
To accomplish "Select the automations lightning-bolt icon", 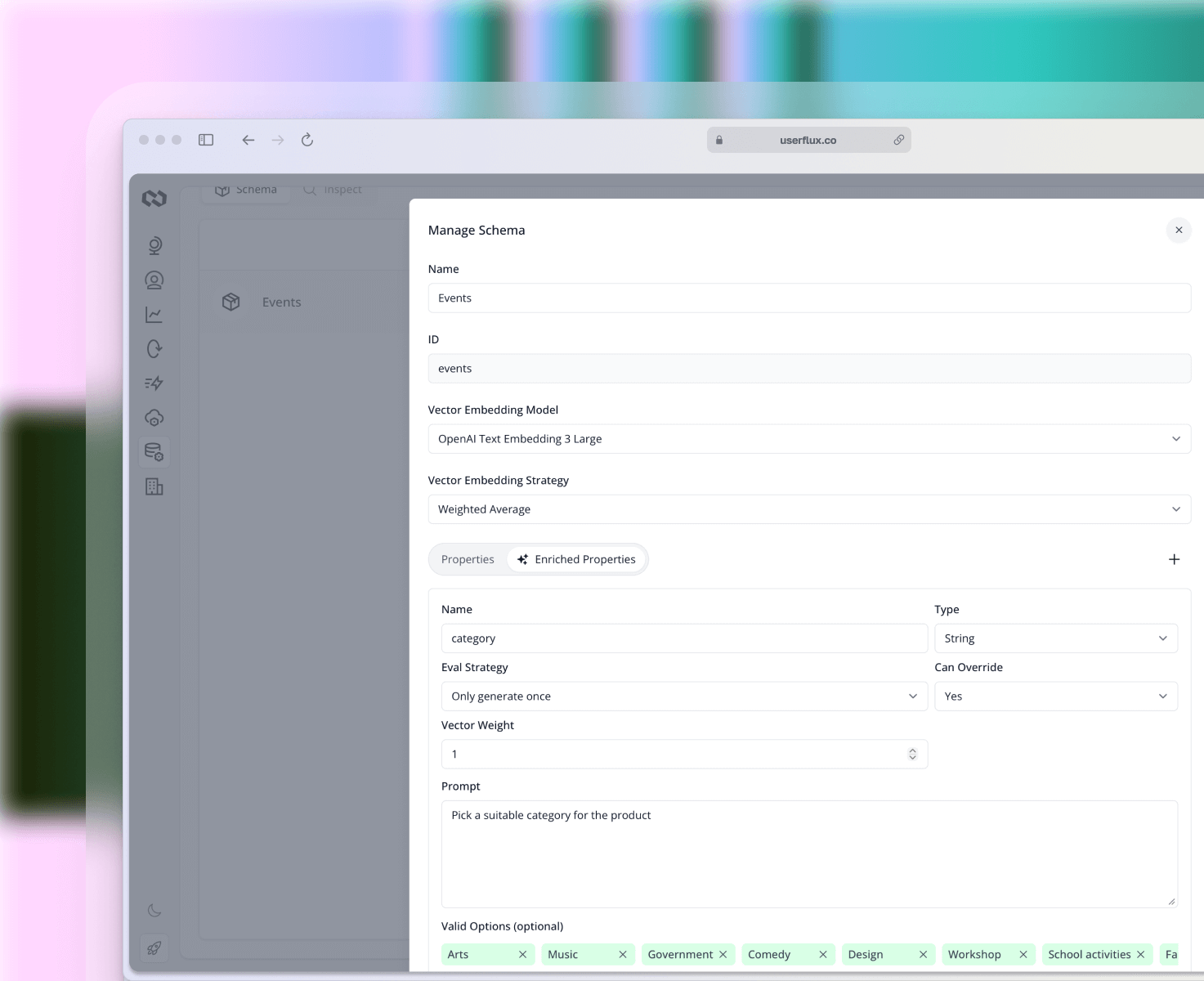I will pos(154,383).
